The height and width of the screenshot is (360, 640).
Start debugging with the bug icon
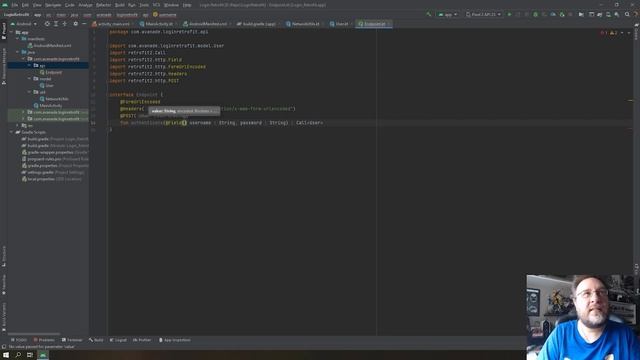click(536, 14)
